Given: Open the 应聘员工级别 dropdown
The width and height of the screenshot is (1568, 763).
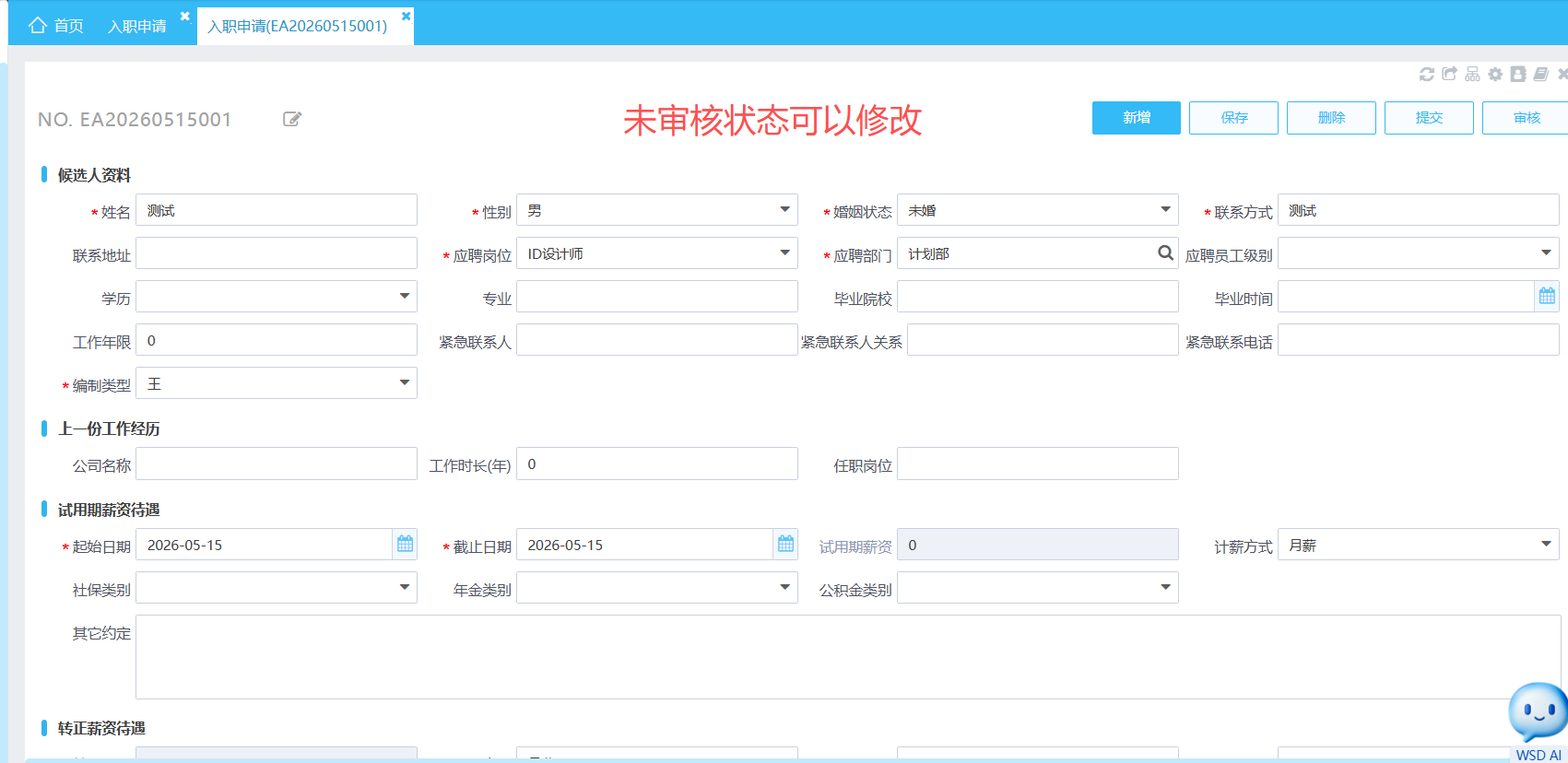Looking at the screenshot, I should pos(1546,252).
